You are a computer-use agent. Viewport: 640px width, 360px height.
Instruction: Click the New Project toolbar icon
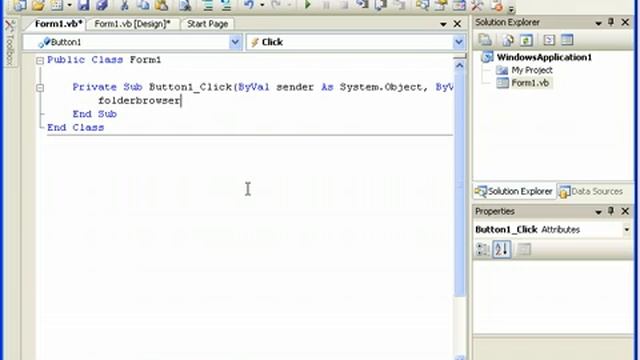point(20,5)
